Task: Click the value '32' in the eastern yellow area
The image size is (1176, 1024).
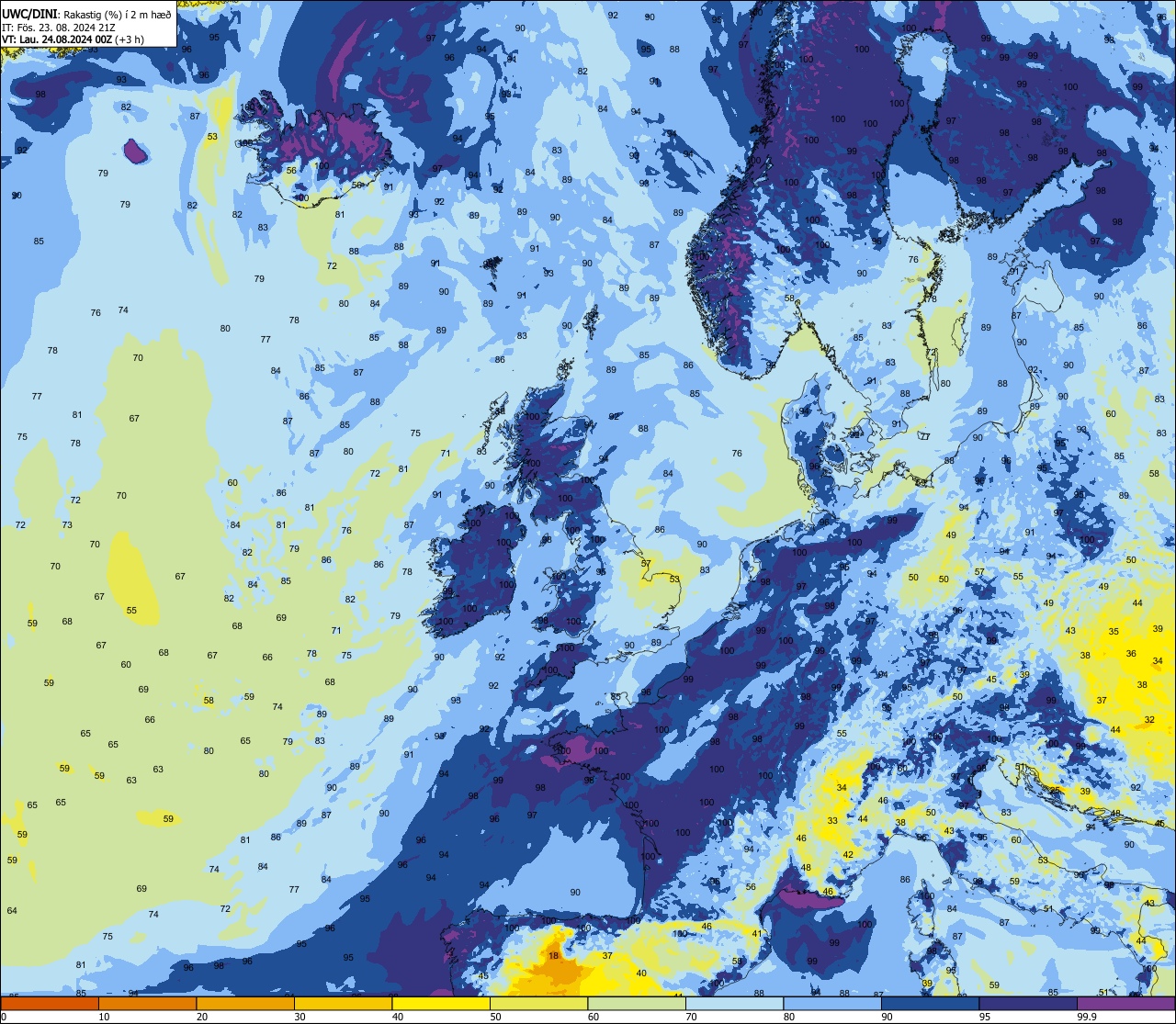Action: tap(1149, 720)
